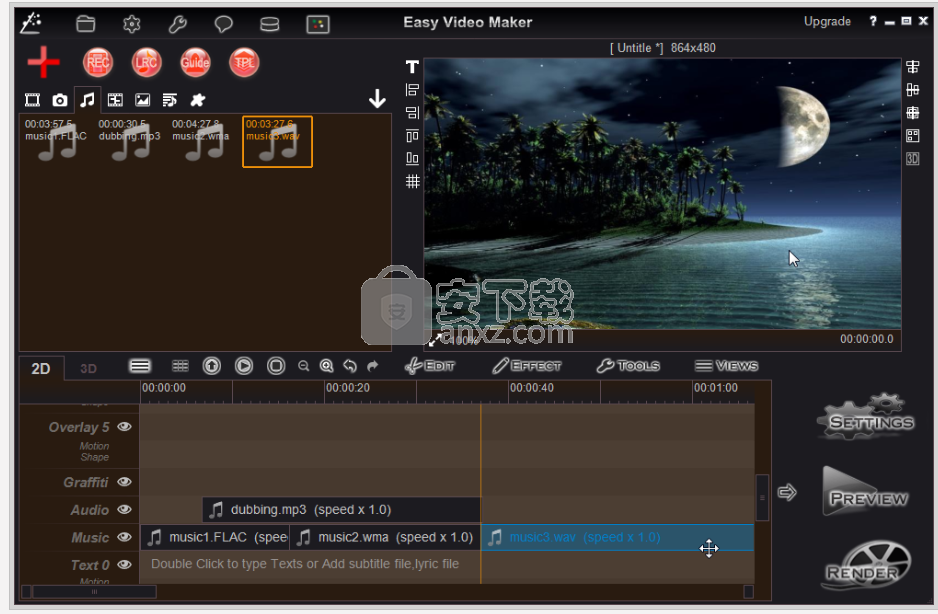
Task: Click the Settings gear button
Action: tap(866, 418)
